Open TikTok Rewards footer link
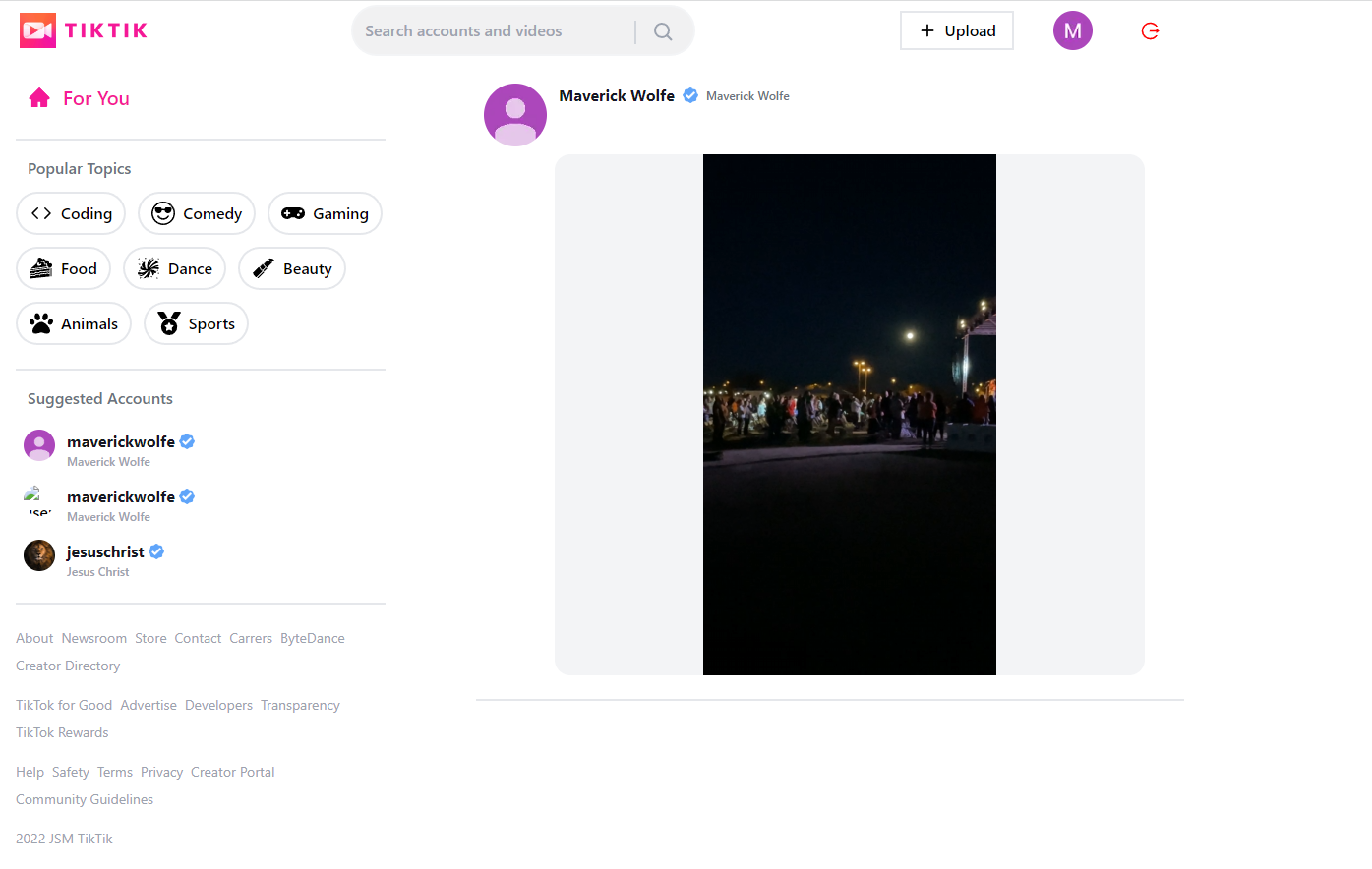 (x=62, y=732)
